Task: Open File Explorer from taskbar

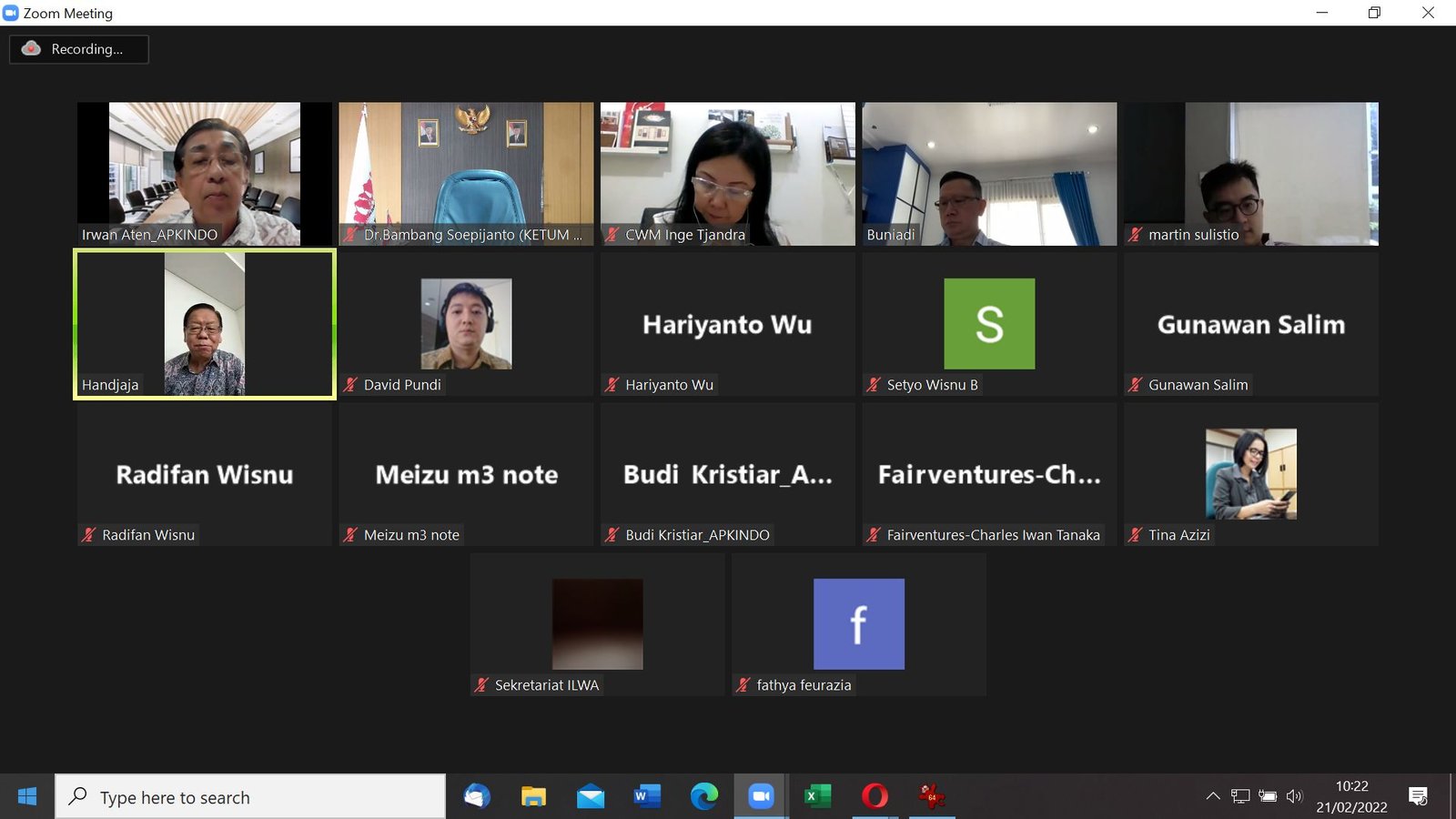Action: (533, 797)
